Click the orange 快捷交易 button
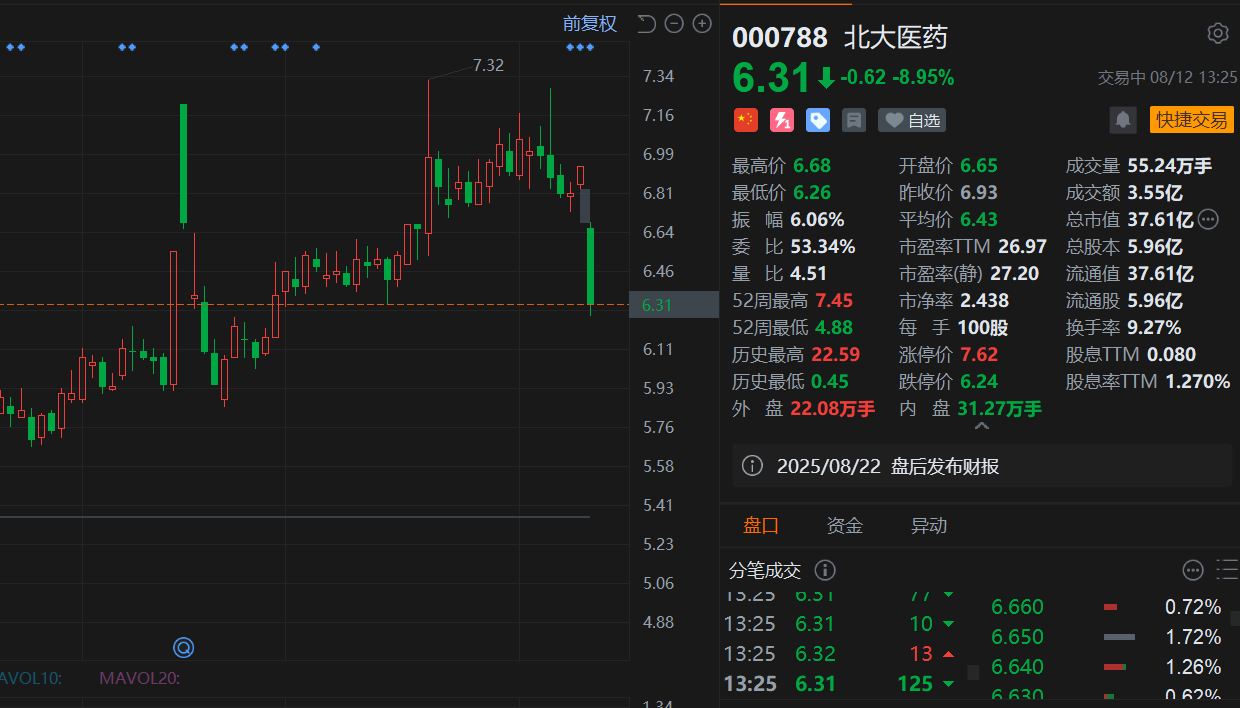Viewport: 1240px width, 708px height. 1192,120
